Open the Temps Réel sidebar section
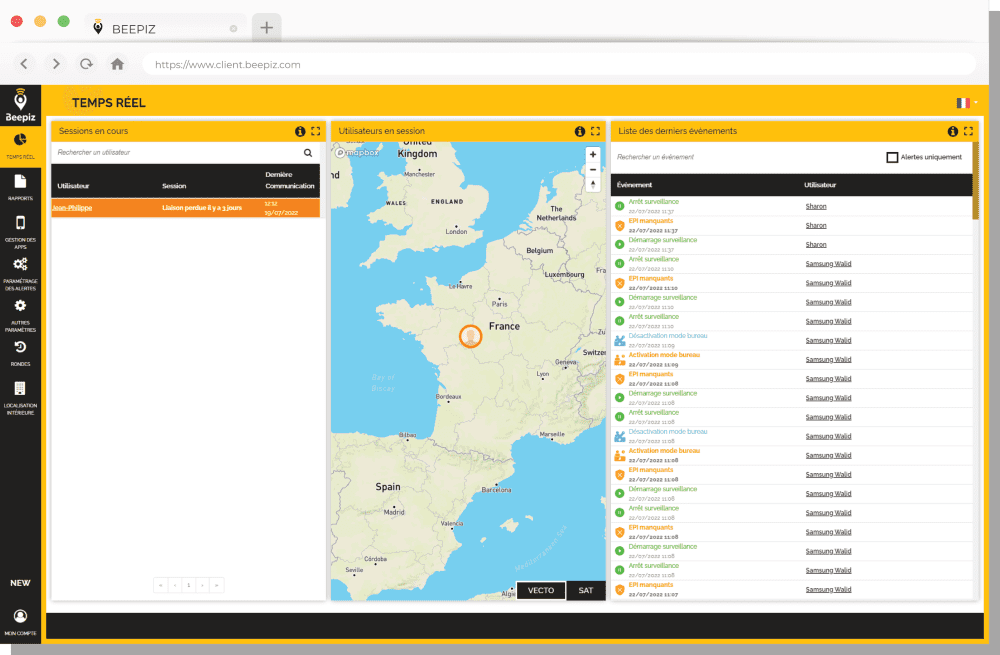Image resolution: width=1000 pixels, height=655 pixels. tap(20, 145)
